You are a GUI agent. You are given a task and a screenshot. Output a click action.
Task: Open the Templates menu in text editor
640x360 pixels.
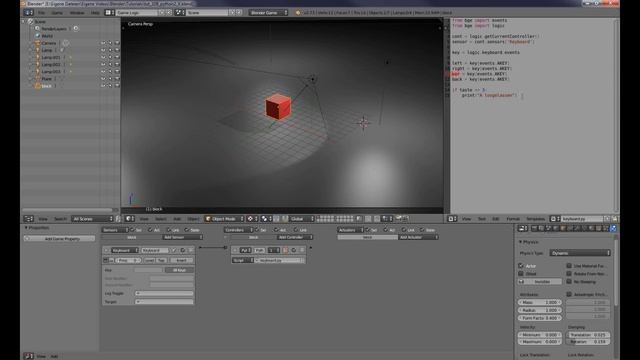pyautogui.click(x=536, y=219)
